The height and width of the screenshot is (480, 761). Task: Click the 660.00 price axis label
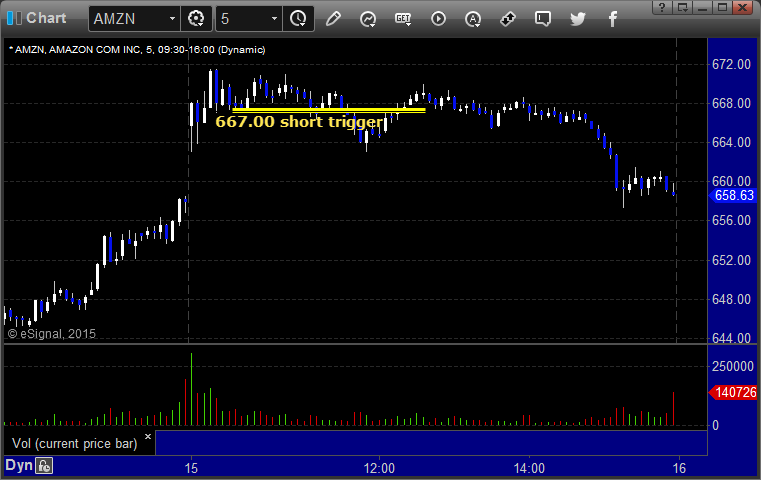[x=731, y=182]
